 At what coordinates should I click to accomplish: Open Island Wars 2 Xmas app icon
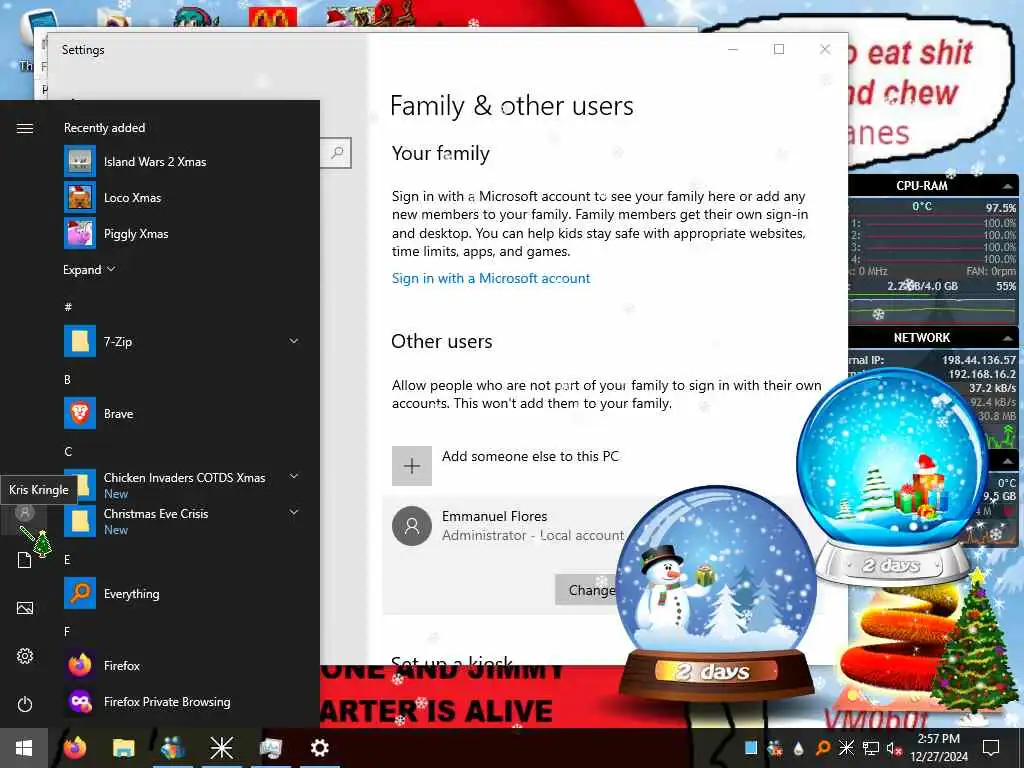[80, 161]
